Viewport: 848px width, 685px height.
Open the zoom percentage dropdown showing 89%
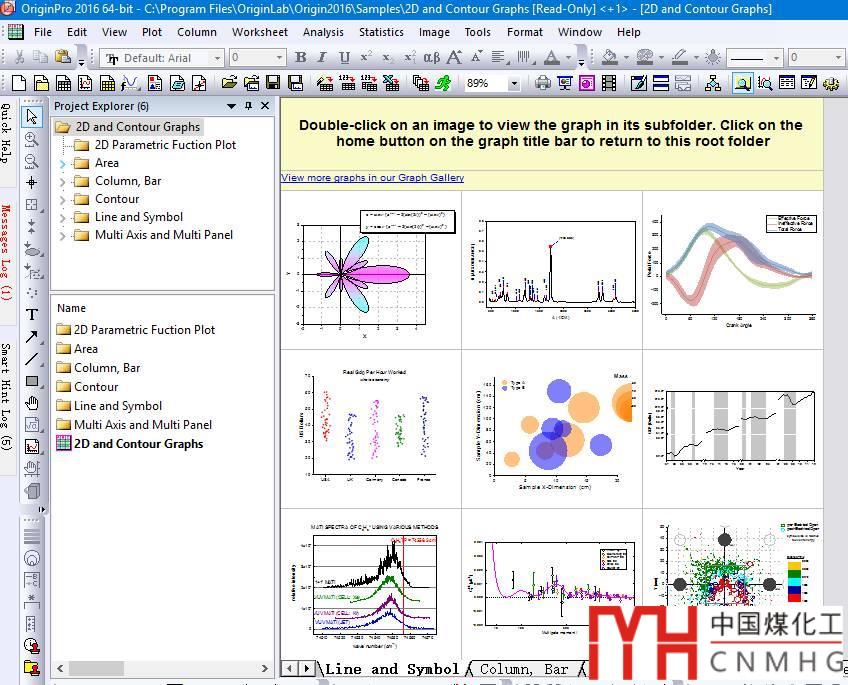(x=514, y=83)
